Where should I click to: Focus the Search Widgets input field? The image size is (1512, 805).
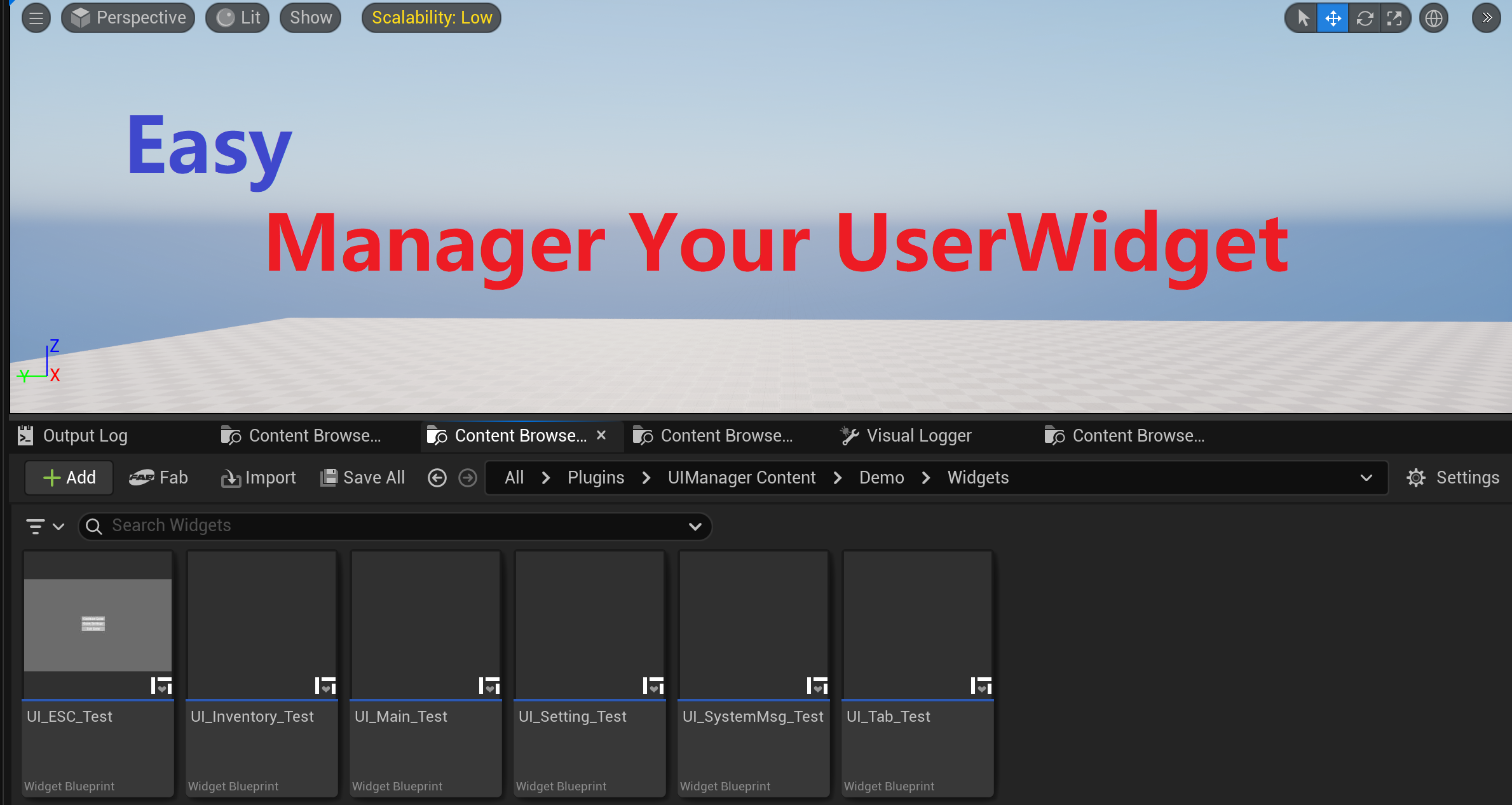[394, 526]
